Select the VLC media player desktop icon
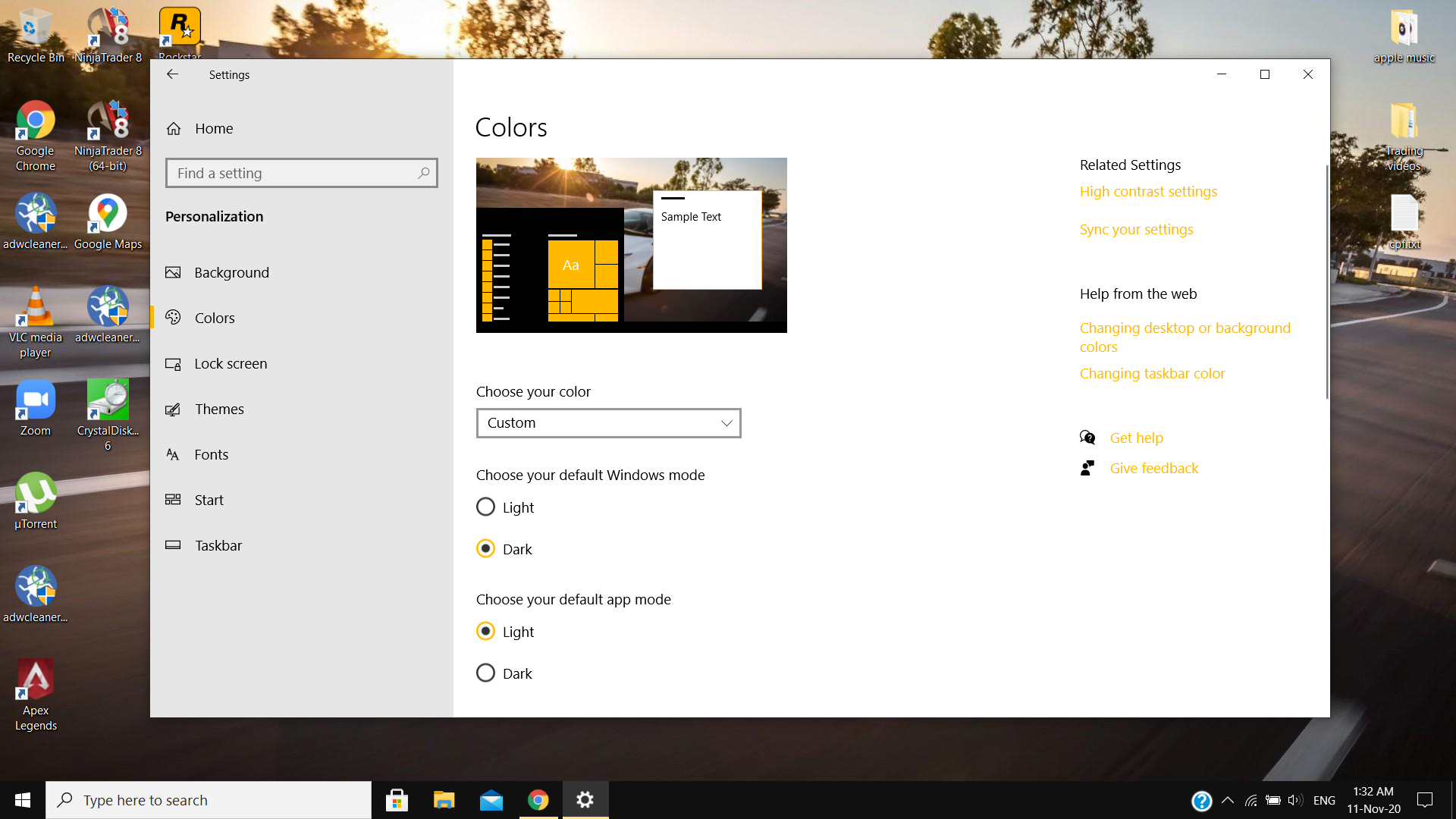Screen dimensions: 1456x819 (35, 323)
